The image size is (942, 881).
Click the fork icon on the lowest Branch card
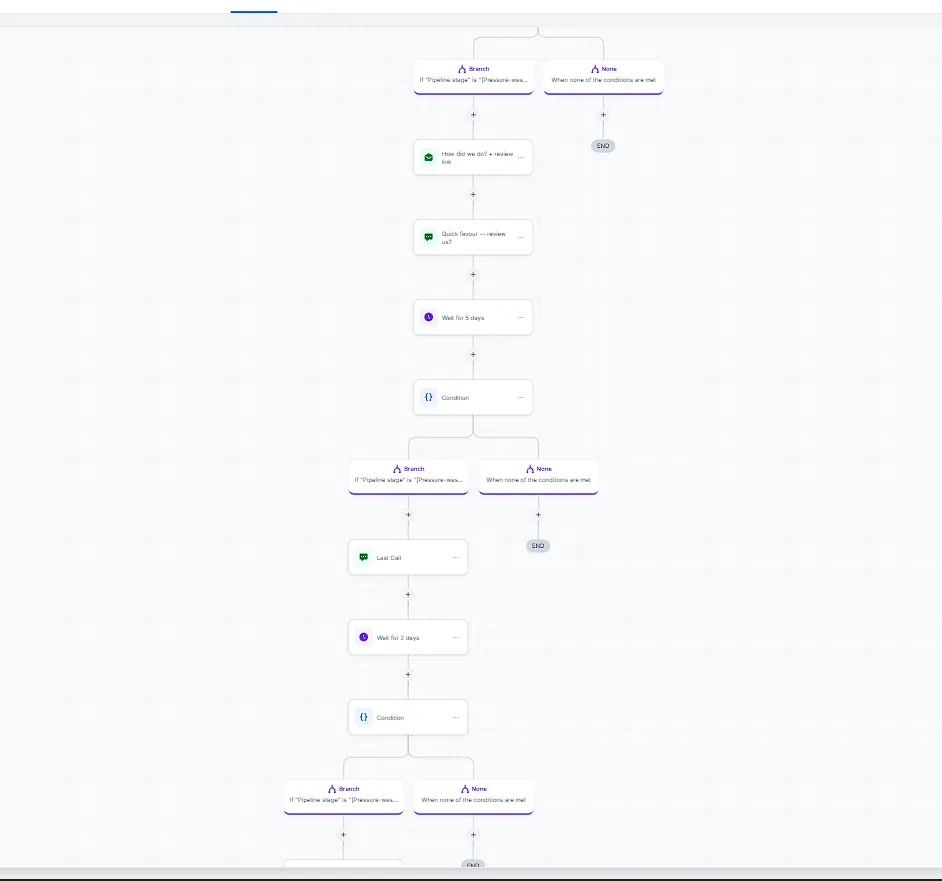tap(332, 789)
